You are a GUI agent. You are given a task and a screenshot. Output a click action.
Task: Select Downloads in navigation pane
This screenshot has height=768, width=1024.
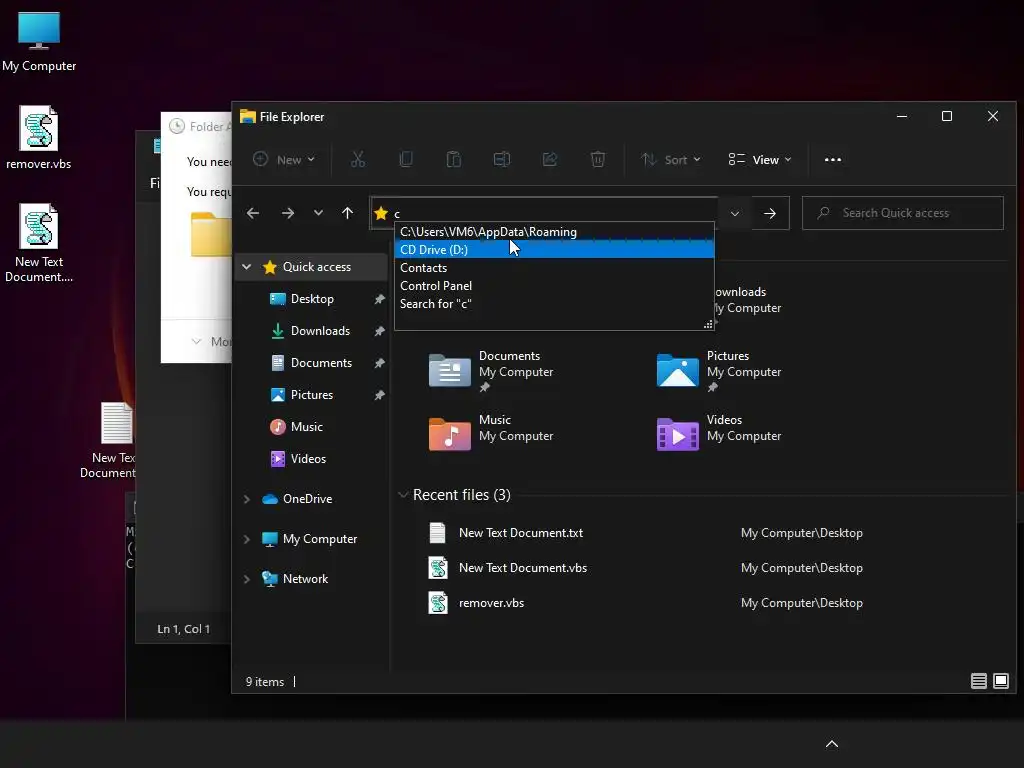click(320, 331)
